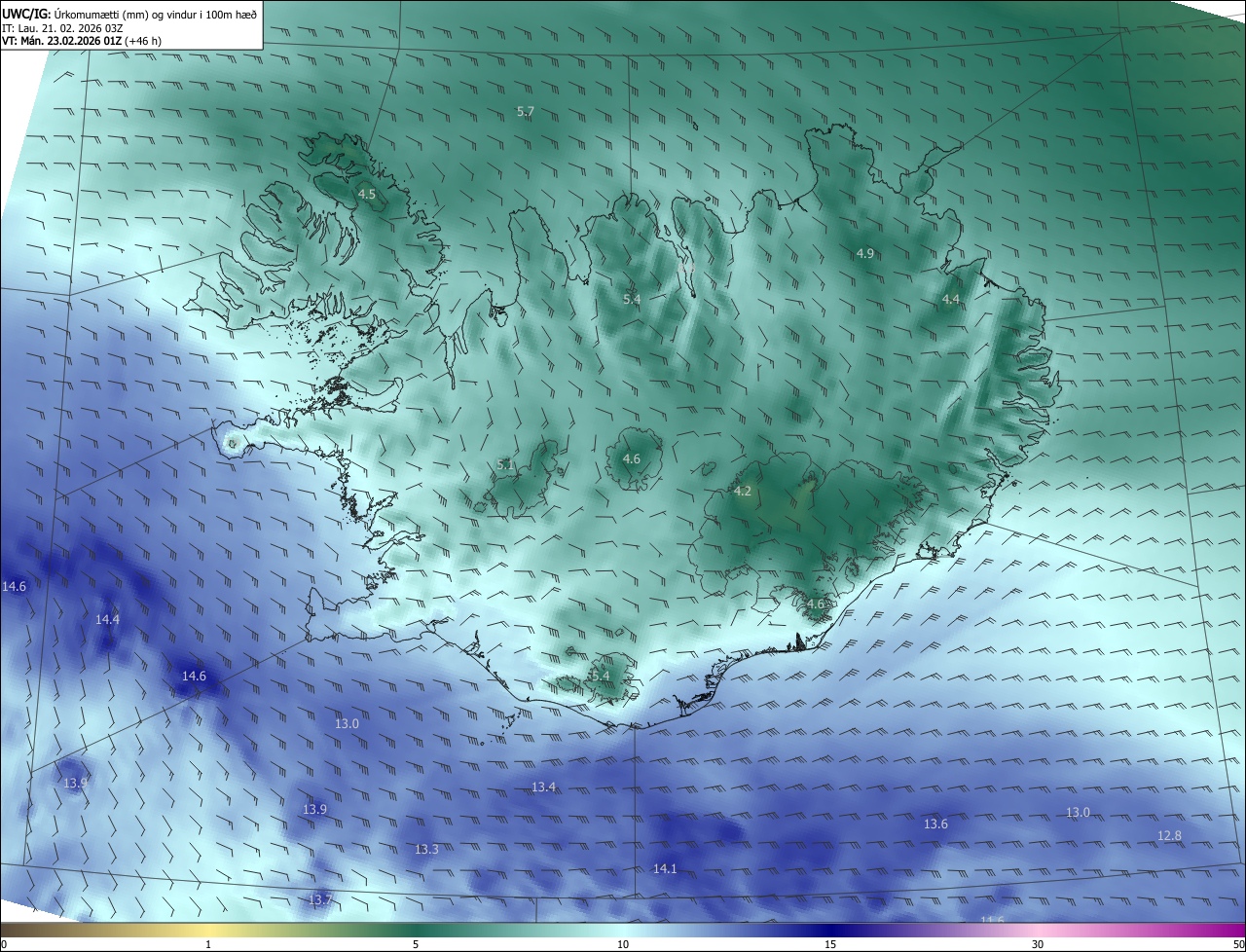This screenshot has height=952, width=1246.
Task: Click the 14.1 value over southern ocean
Action: coord(665,869)
